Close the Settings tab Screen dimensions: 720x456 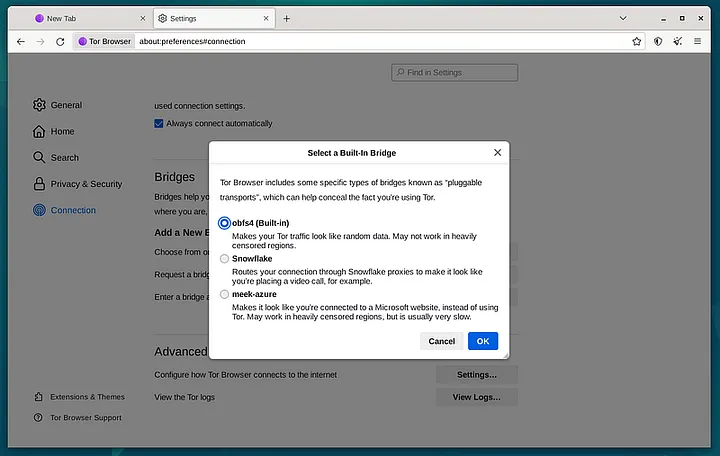(266, 18)
